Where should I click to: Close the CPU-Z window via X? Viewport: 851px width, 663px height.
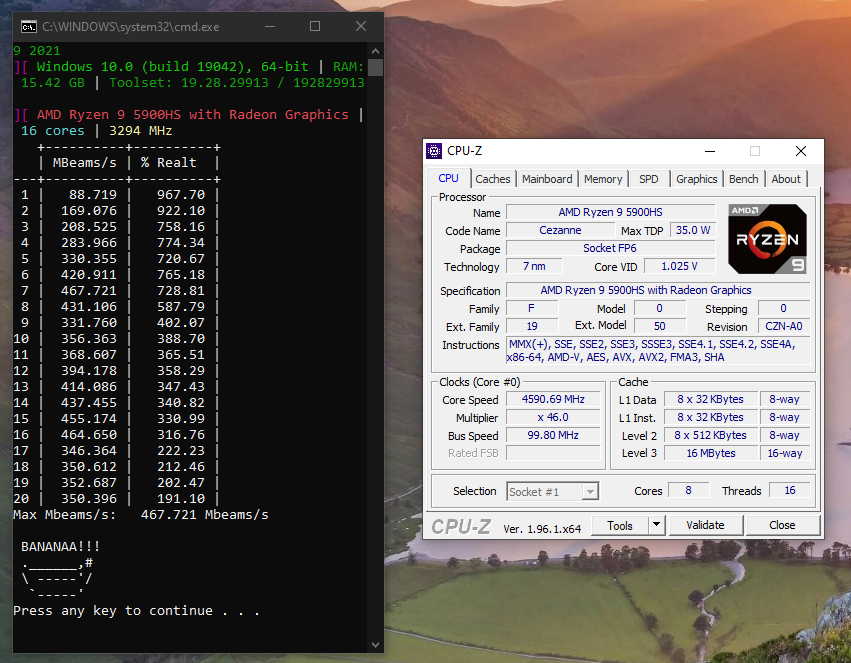801,151
